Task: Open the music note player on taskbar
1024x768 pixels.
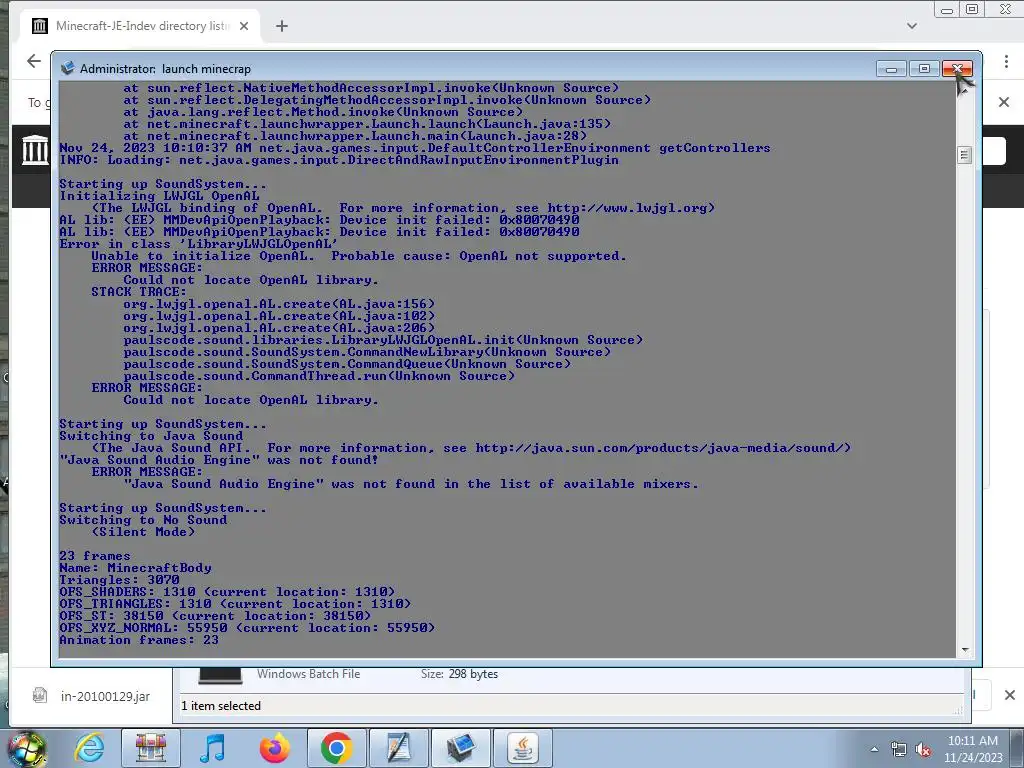Action: pos(213,748)
